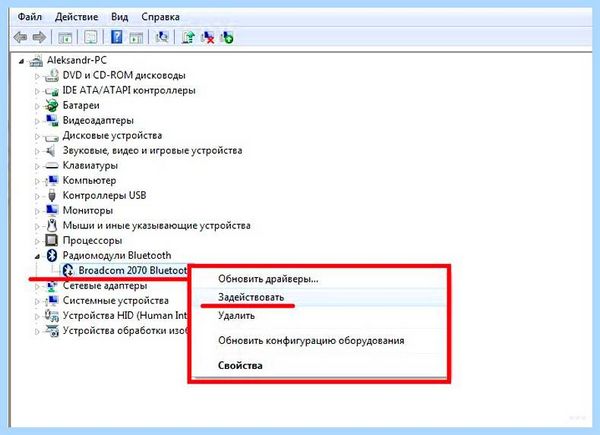Expand the Устройства HID node

coord(37,316)
